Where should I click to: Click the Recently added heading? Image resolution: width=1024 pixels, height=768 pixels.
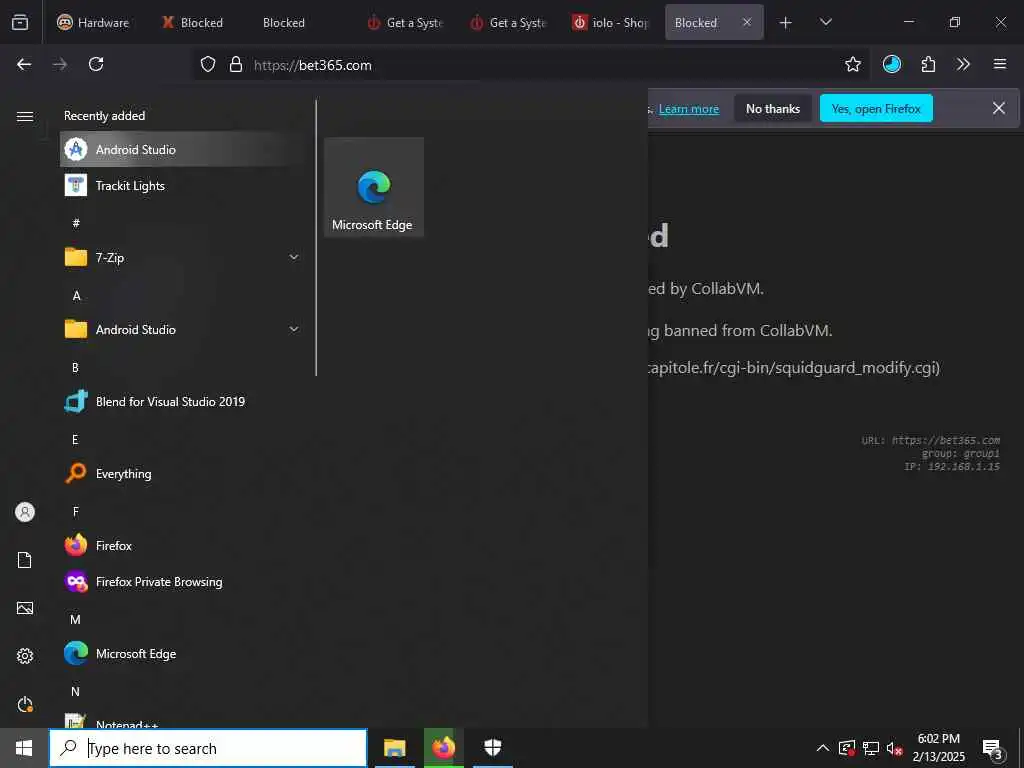coord(104,116)
